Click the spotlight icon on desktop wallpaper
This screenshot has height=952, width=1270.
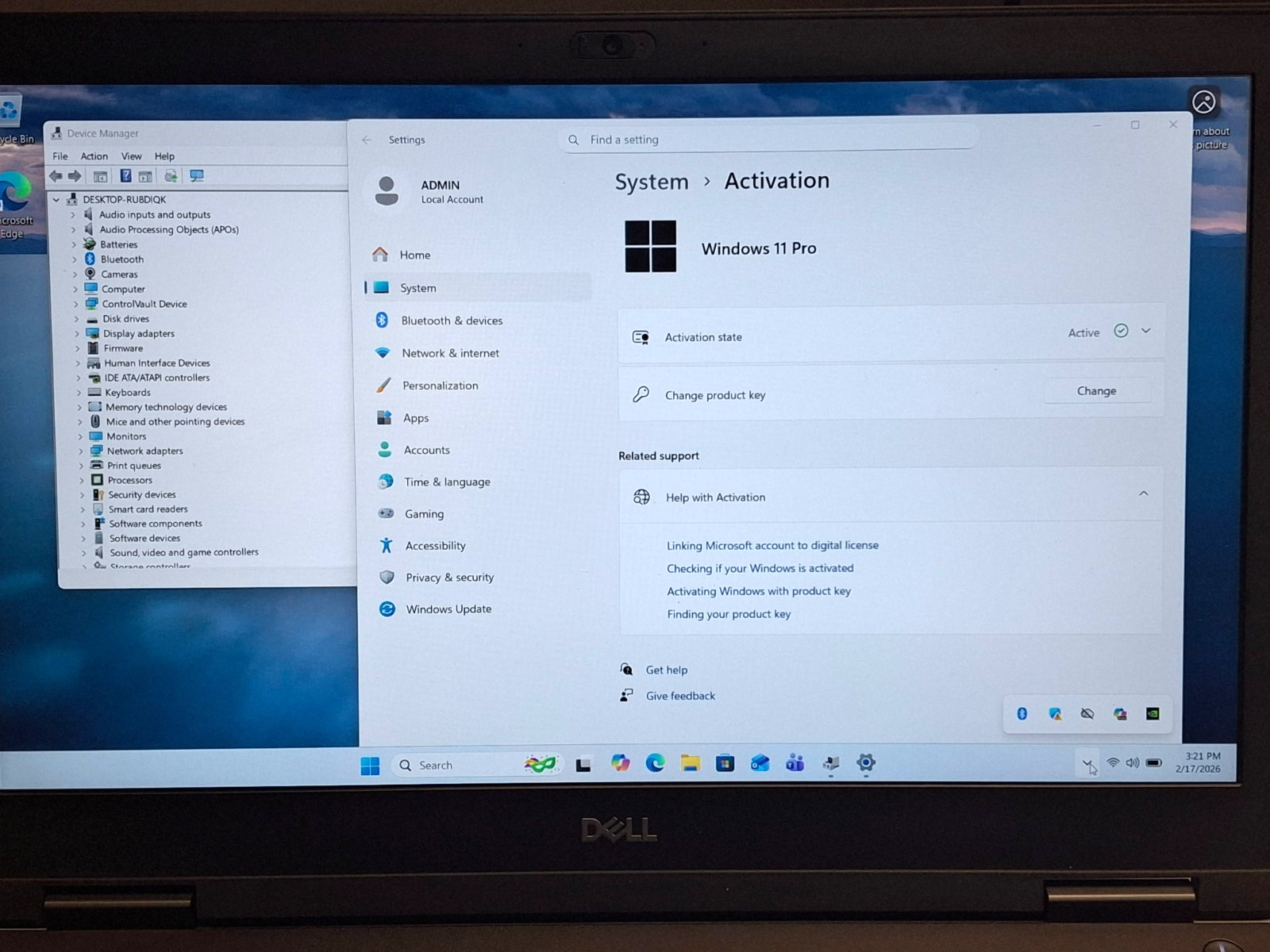1204,102
